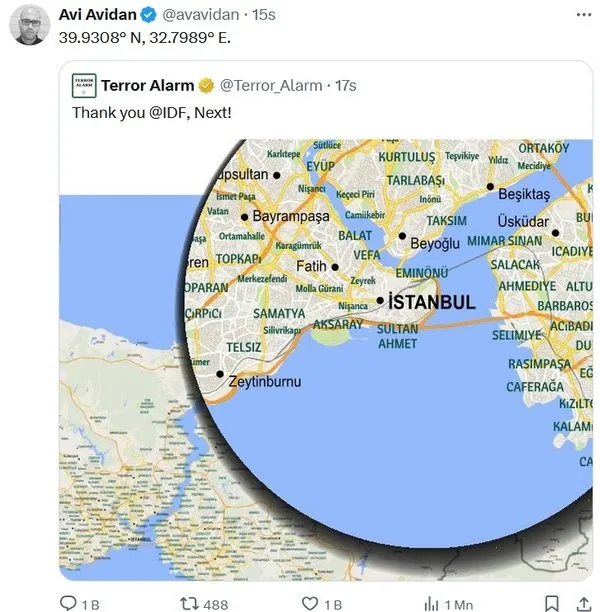This screenshot has height=612, width=600.
Task: Open the three-dot more options menu
Action: click(584, 17)
